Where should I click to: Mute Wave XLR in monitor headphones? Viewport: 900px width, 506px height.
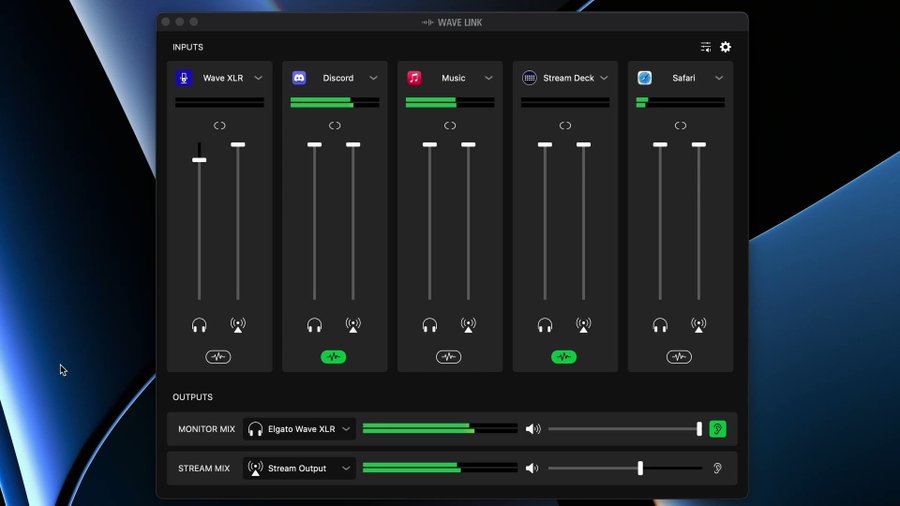199,325
